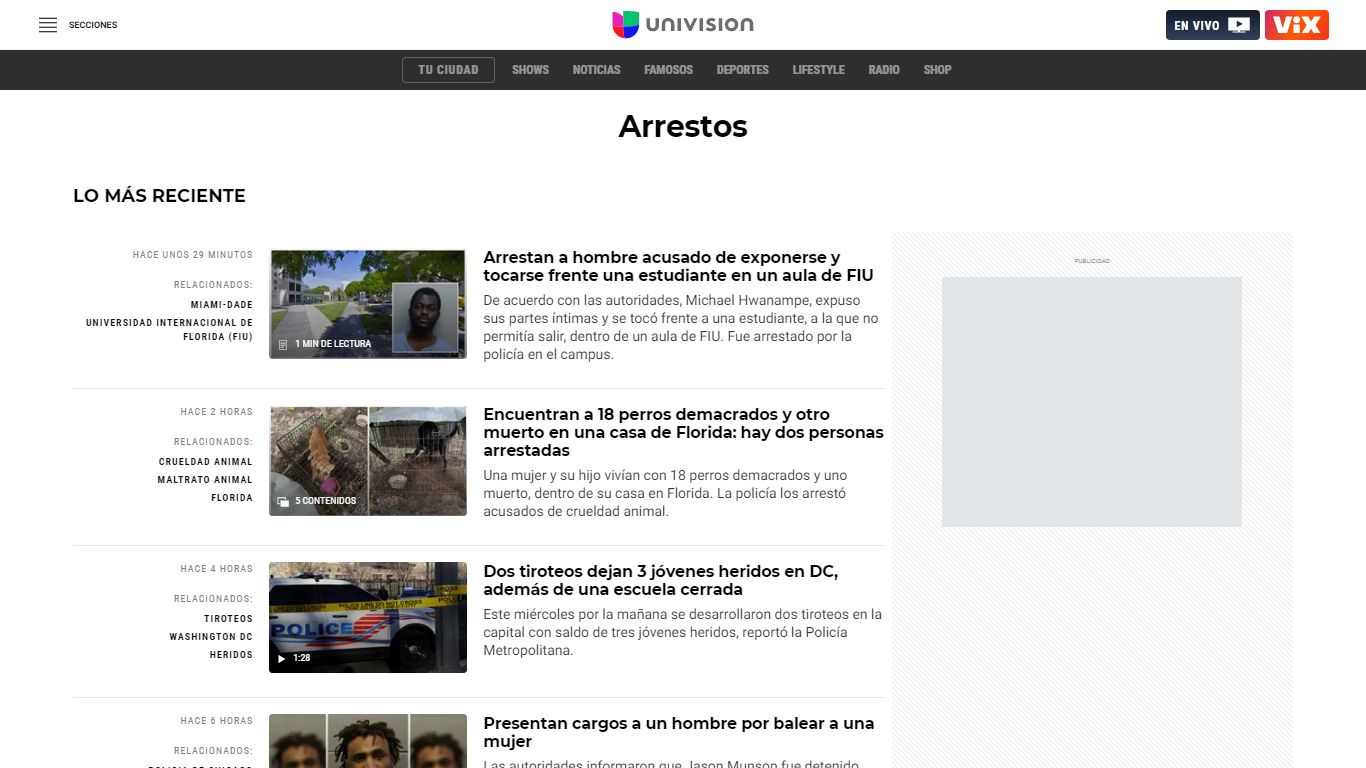Click the Heridos related tag

tap(231, 655)
